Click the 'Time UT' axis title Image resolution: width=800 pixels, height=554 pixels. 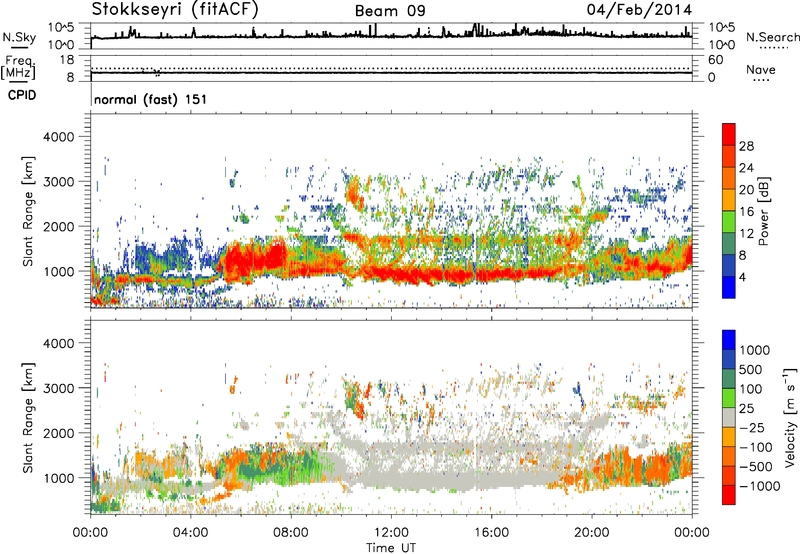pyautogui.click(x=391, y=548)
